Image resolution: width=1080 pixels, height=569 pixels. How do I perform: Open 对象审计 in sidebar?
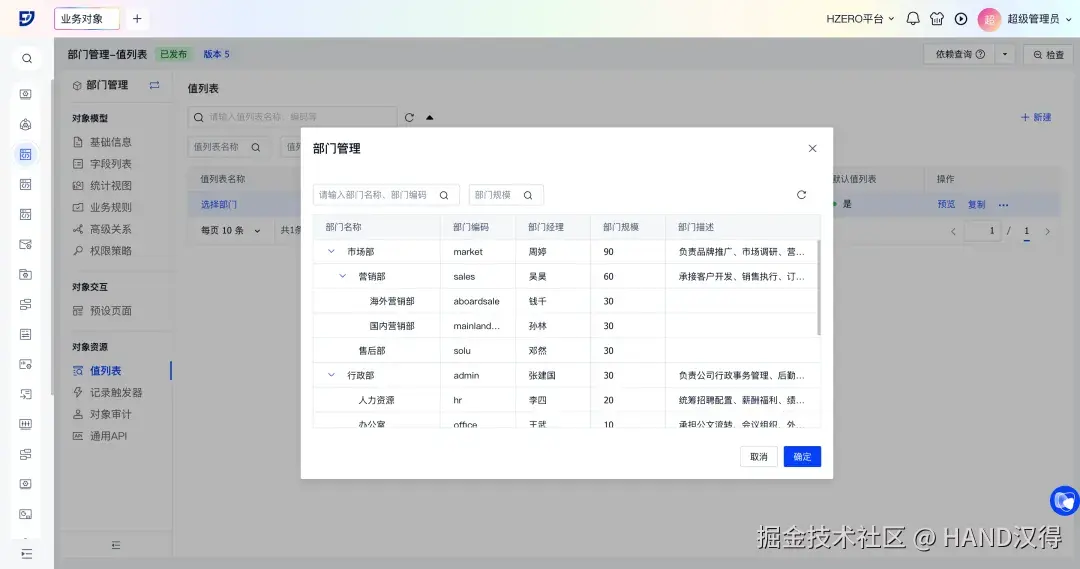pos(102,414)
